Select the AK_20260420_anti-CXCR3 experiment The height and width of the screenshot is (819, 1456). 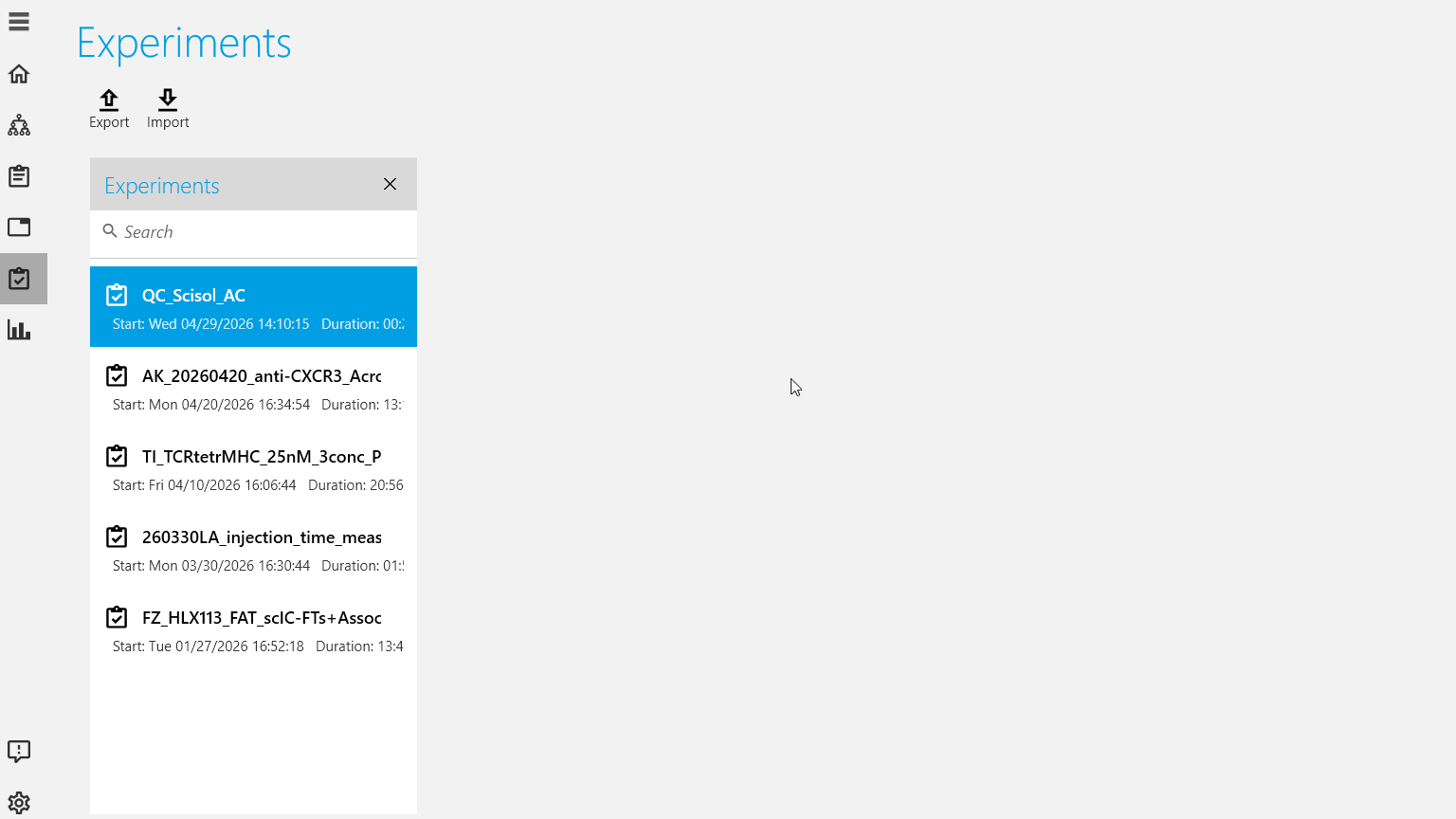coord(253,388)
